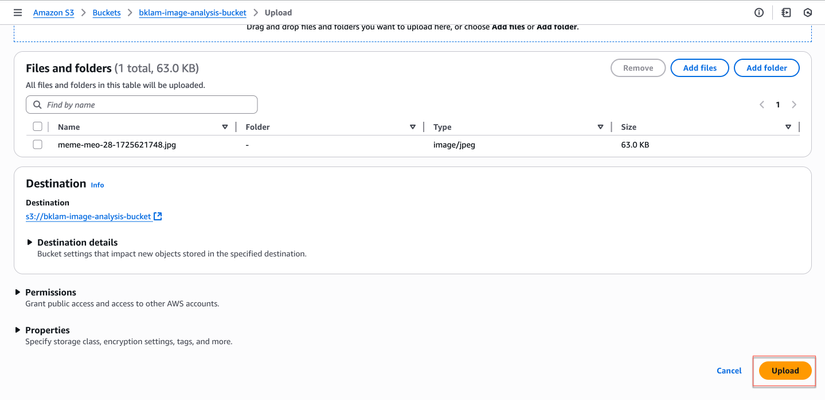The image size is (825, 400).
Task: Expand the Properties section
Action: pyautogui.click(x=18, y=330)
